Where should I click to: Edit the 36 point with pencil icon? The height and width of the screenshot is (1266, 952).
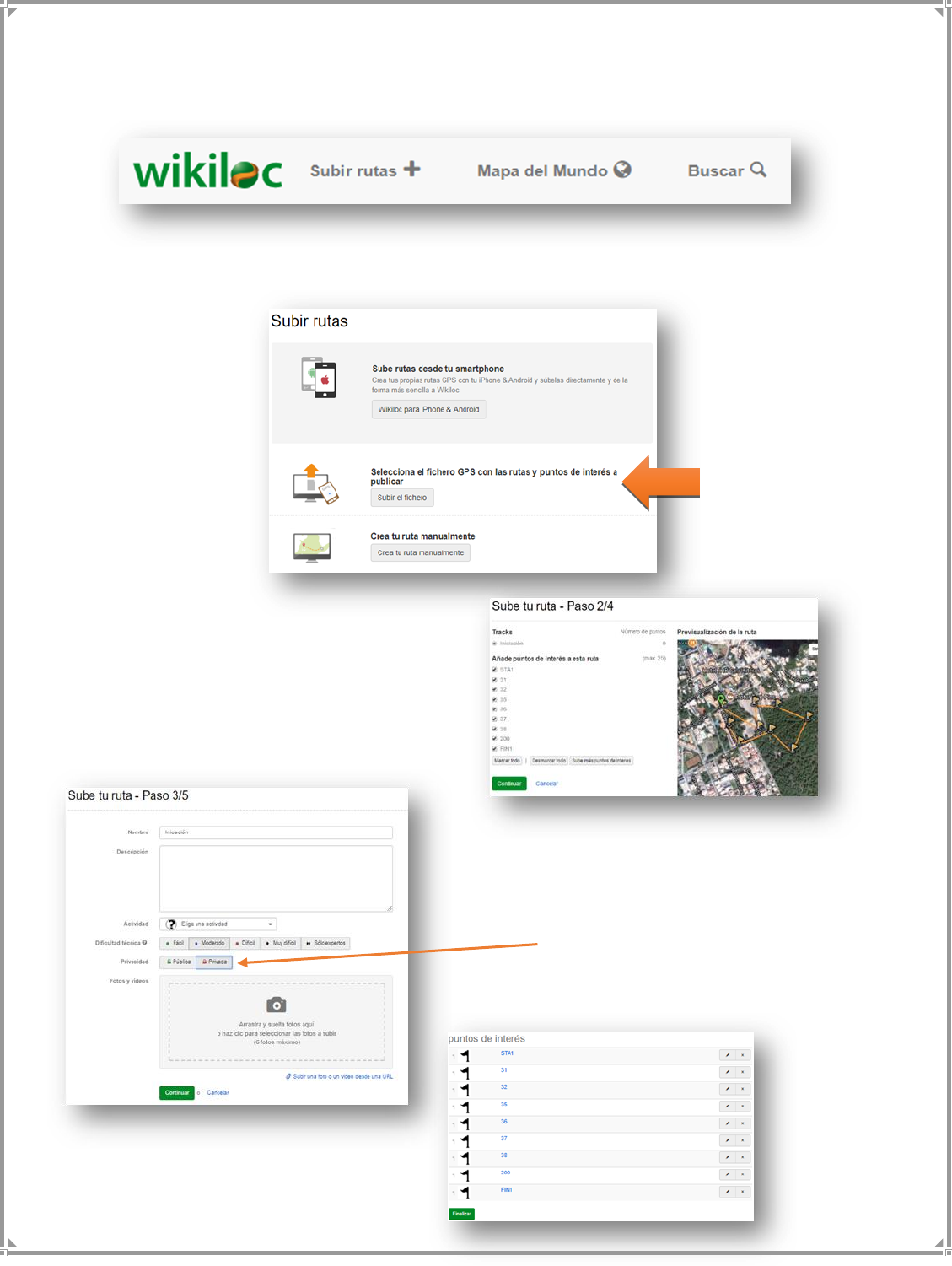728,1123
